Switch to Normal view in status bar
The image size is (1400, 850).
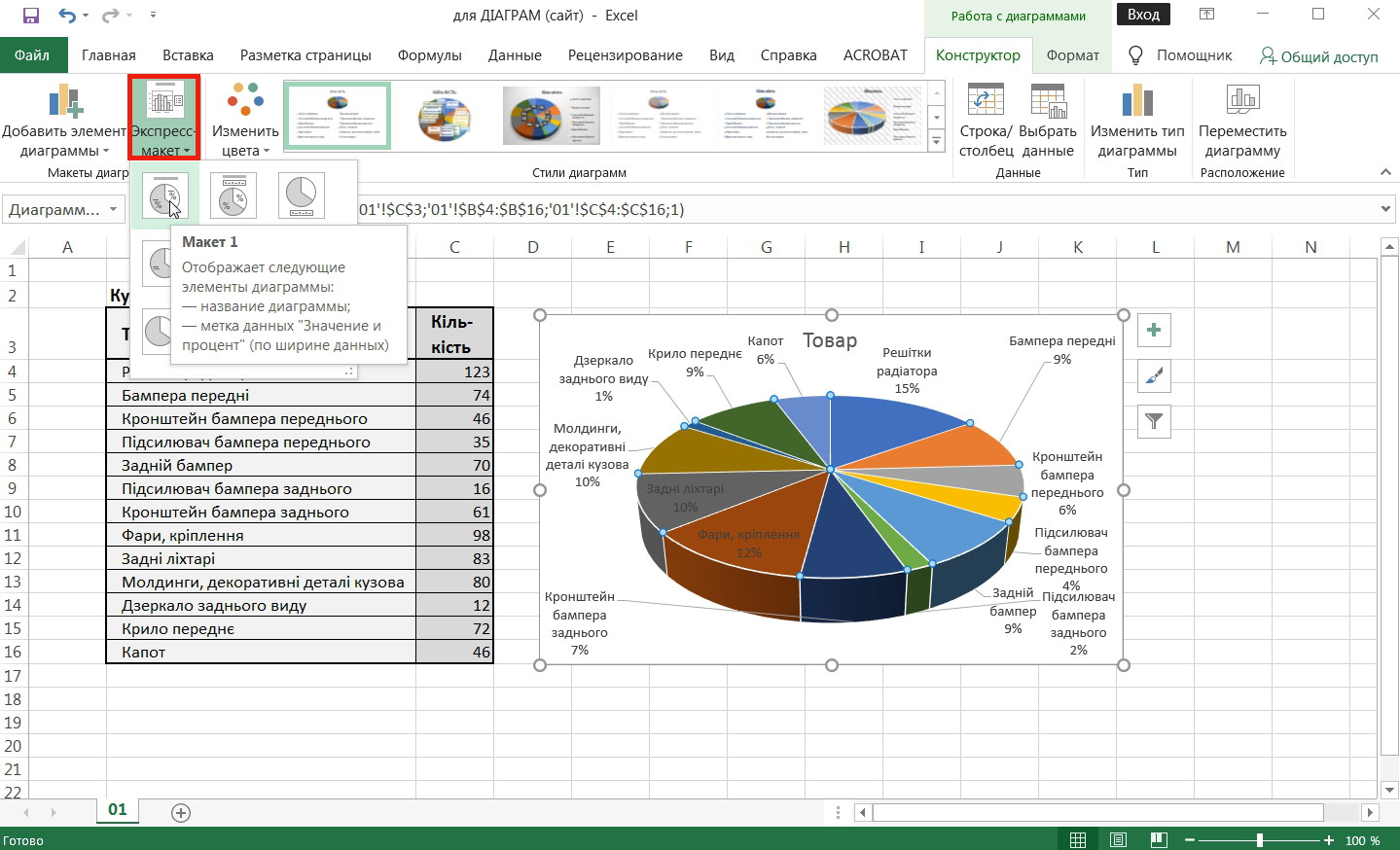coord(1078,840)
